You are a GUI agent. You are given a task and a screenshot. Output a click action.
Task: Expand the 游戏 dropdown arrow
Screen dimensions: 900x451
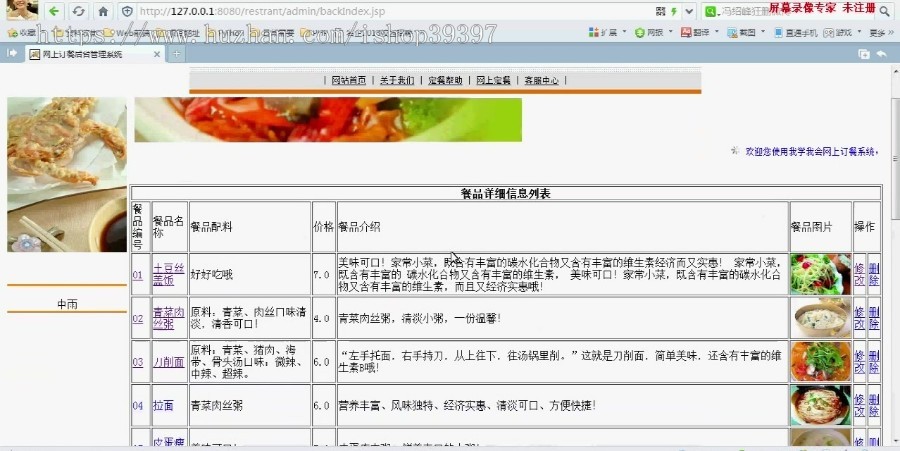(x=859, y=32)
